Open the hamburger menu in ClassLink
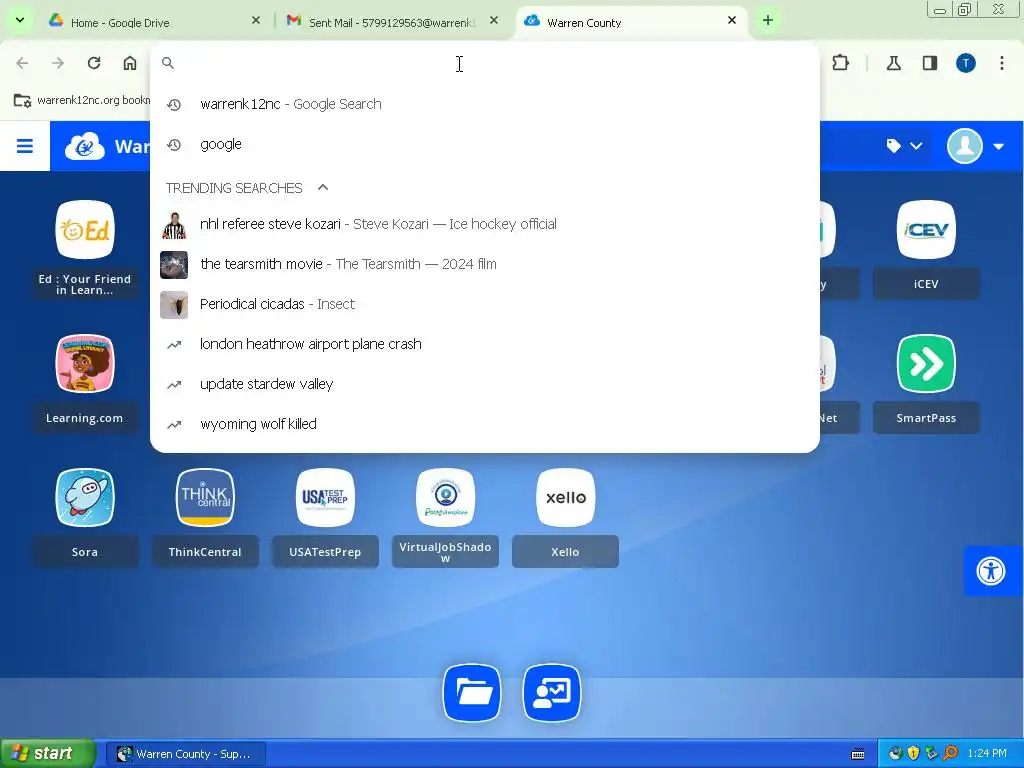The image size is (1024, 768). [x=25, y=146]
